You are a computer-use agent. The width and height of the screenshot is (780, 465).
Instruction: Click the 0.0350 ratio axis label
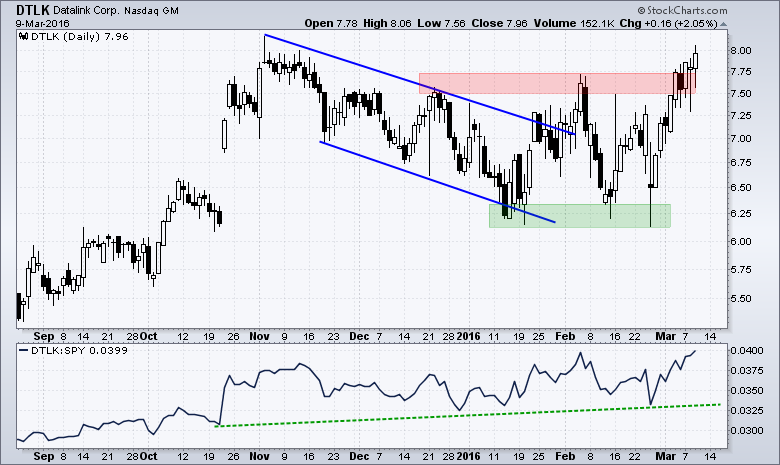(x=747, y=390)
